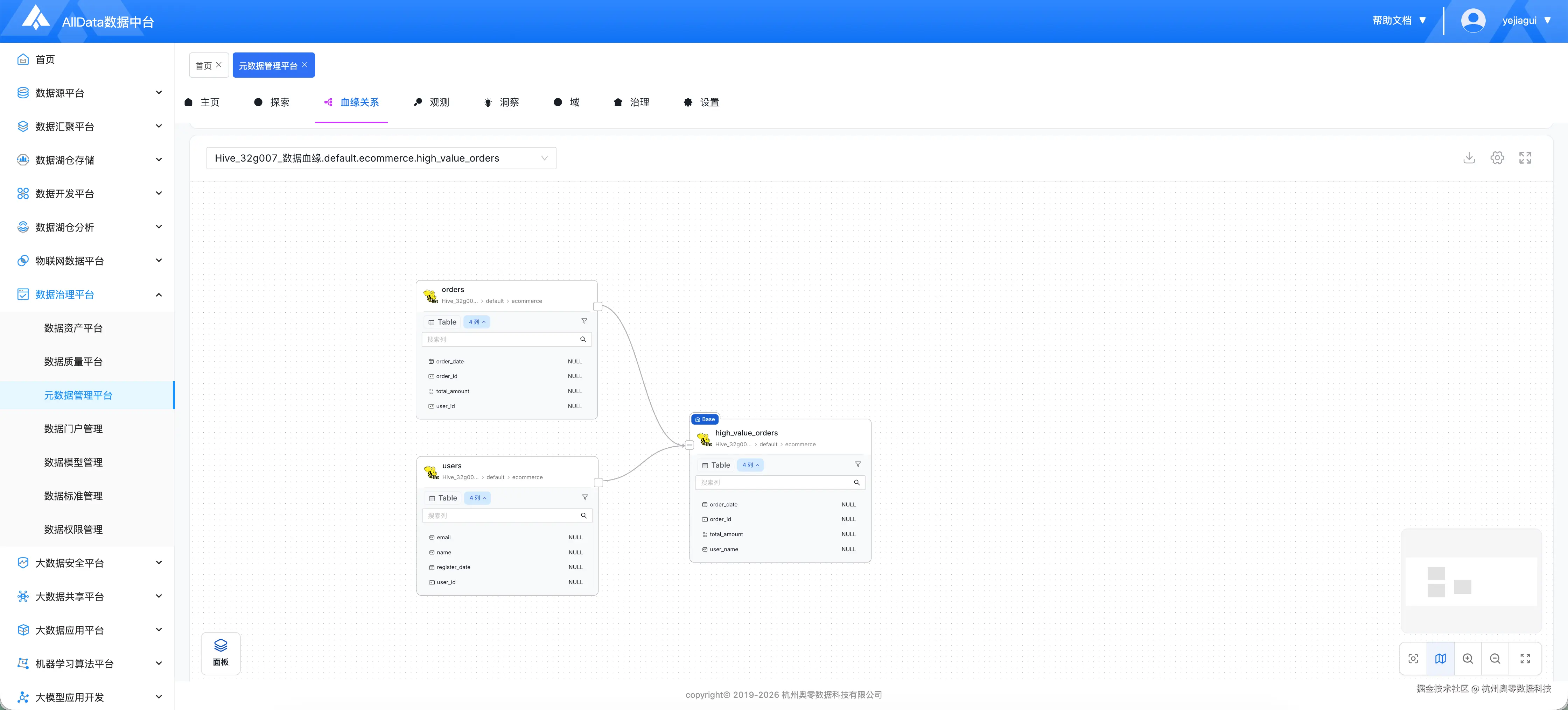Viewport: 1568px width, 710px height.
Task: Expand 机器学习算法平台 sidebar menu
Action: coord(87,664)
